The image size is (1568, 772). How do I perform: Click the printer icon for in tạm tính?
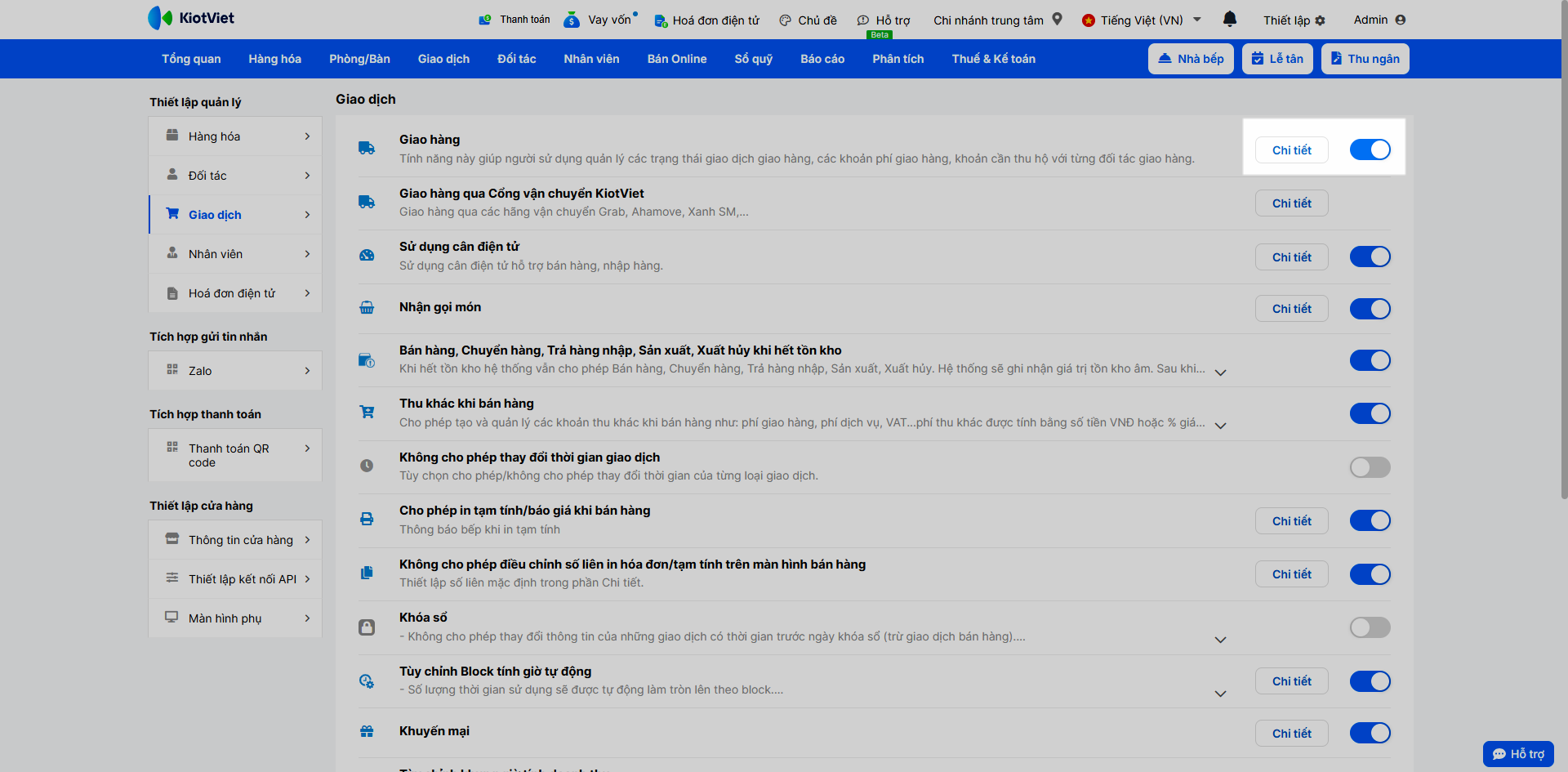(x=367, y=519)
